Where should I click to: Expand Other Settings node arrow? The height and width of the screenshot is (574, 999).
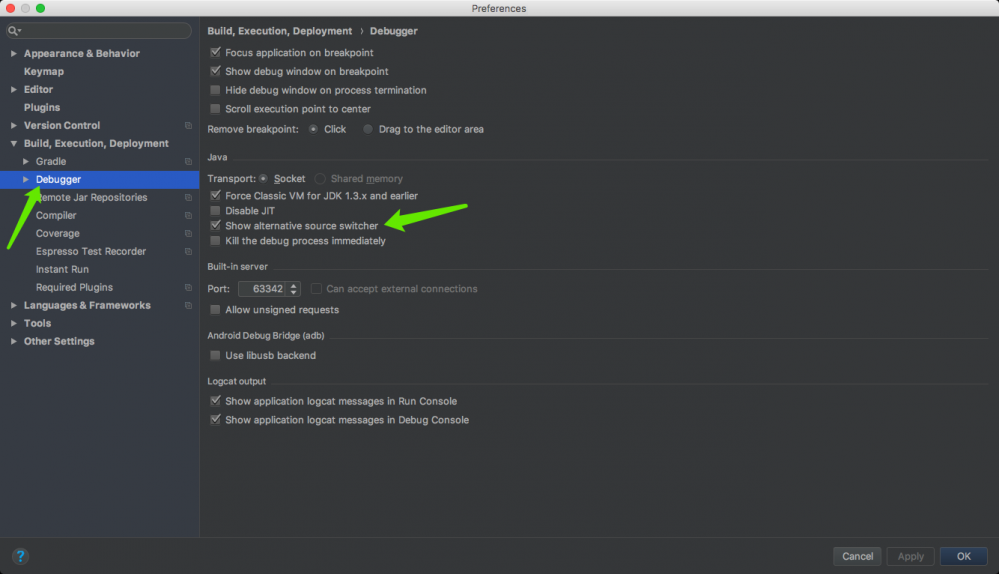[x=13, y=341]
